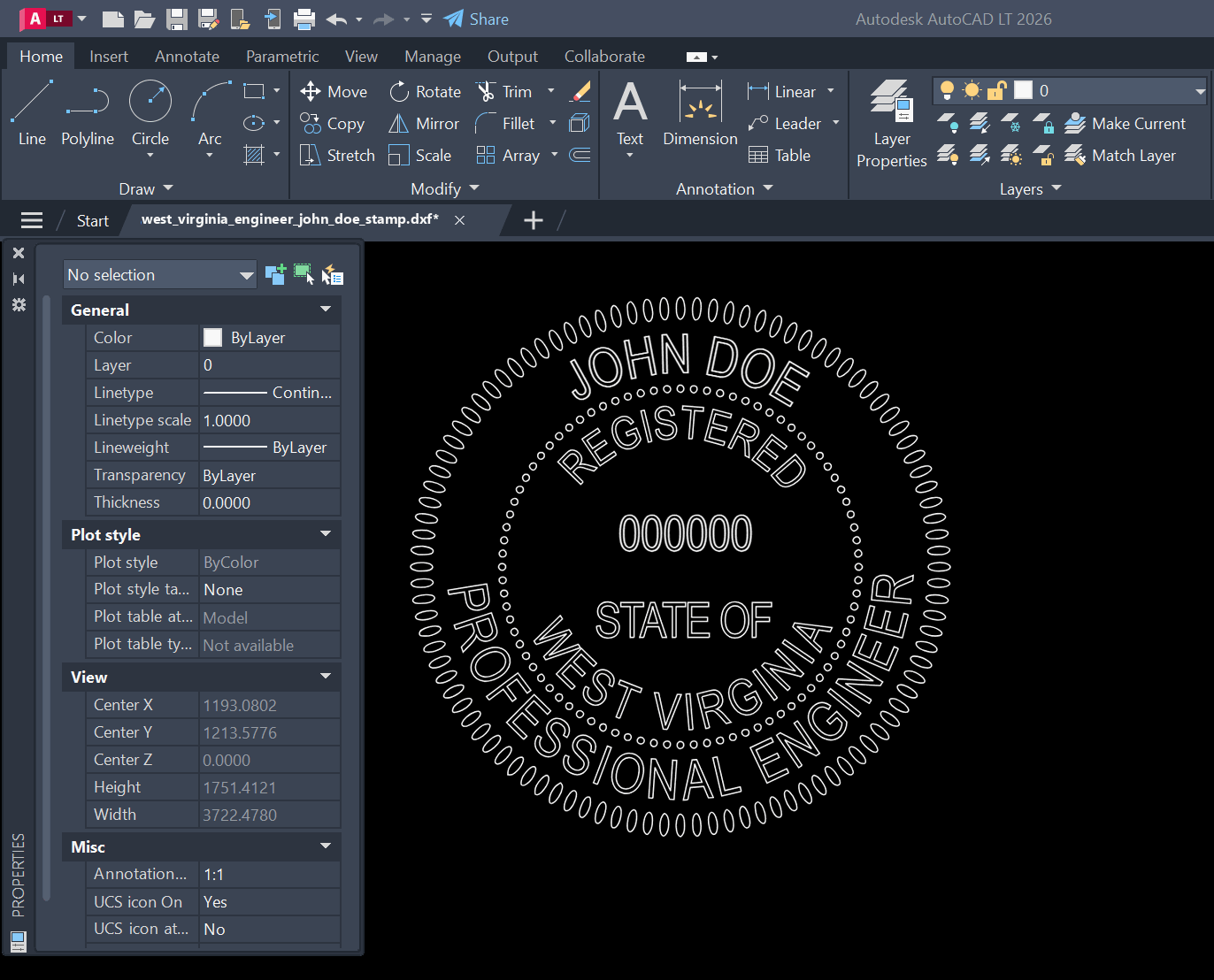Open the No selection combo box

159,275
